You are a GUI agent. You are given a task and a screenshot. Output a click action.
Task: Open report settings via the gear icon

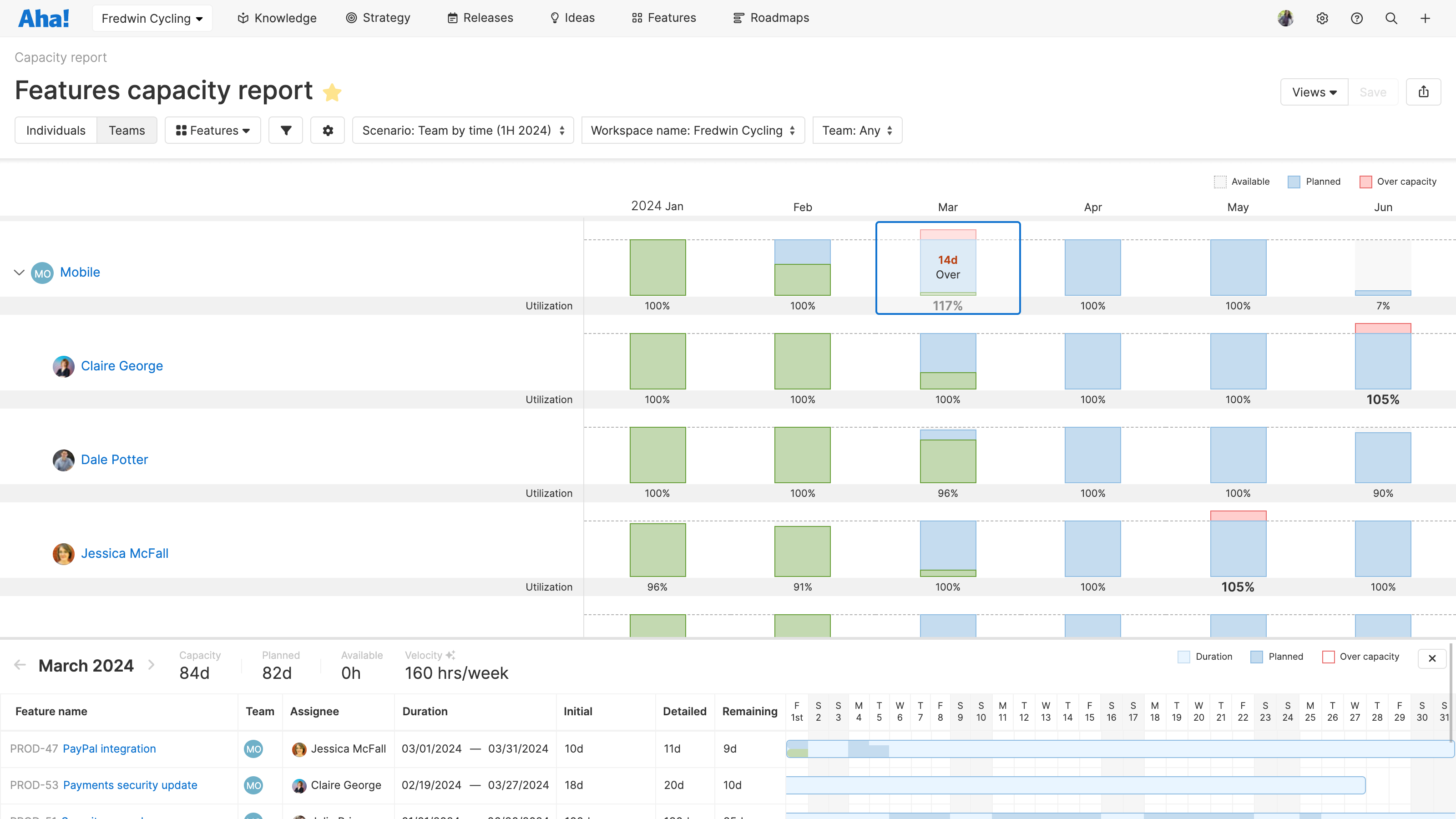pos(327,130)
